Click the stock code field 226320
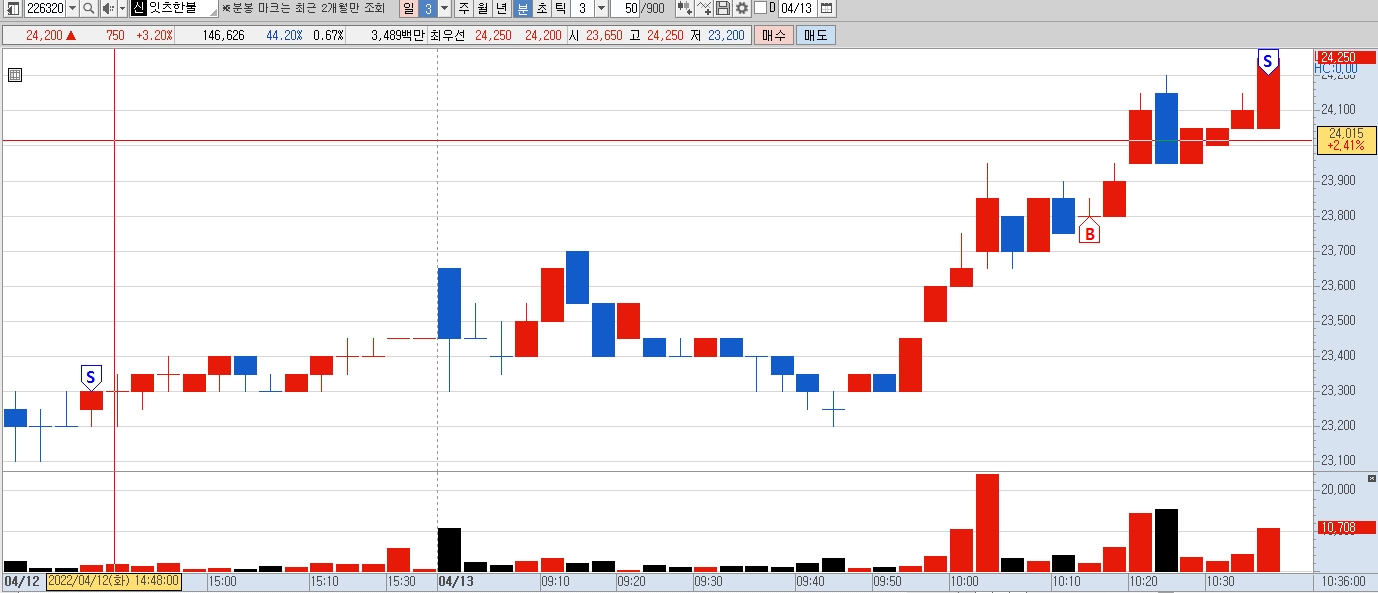 point(44,8)
